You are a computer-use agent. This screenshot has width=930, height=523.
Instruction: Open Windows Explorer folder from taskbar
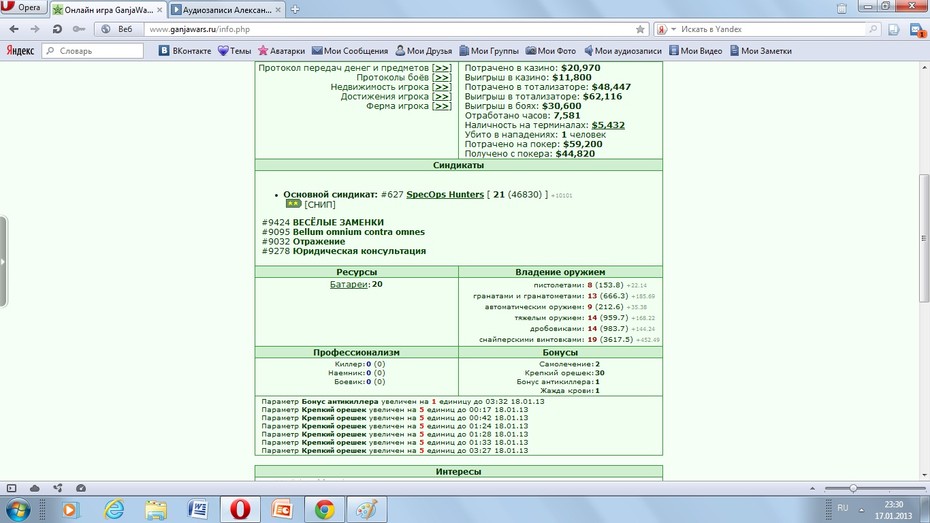(x=156, y=510)
